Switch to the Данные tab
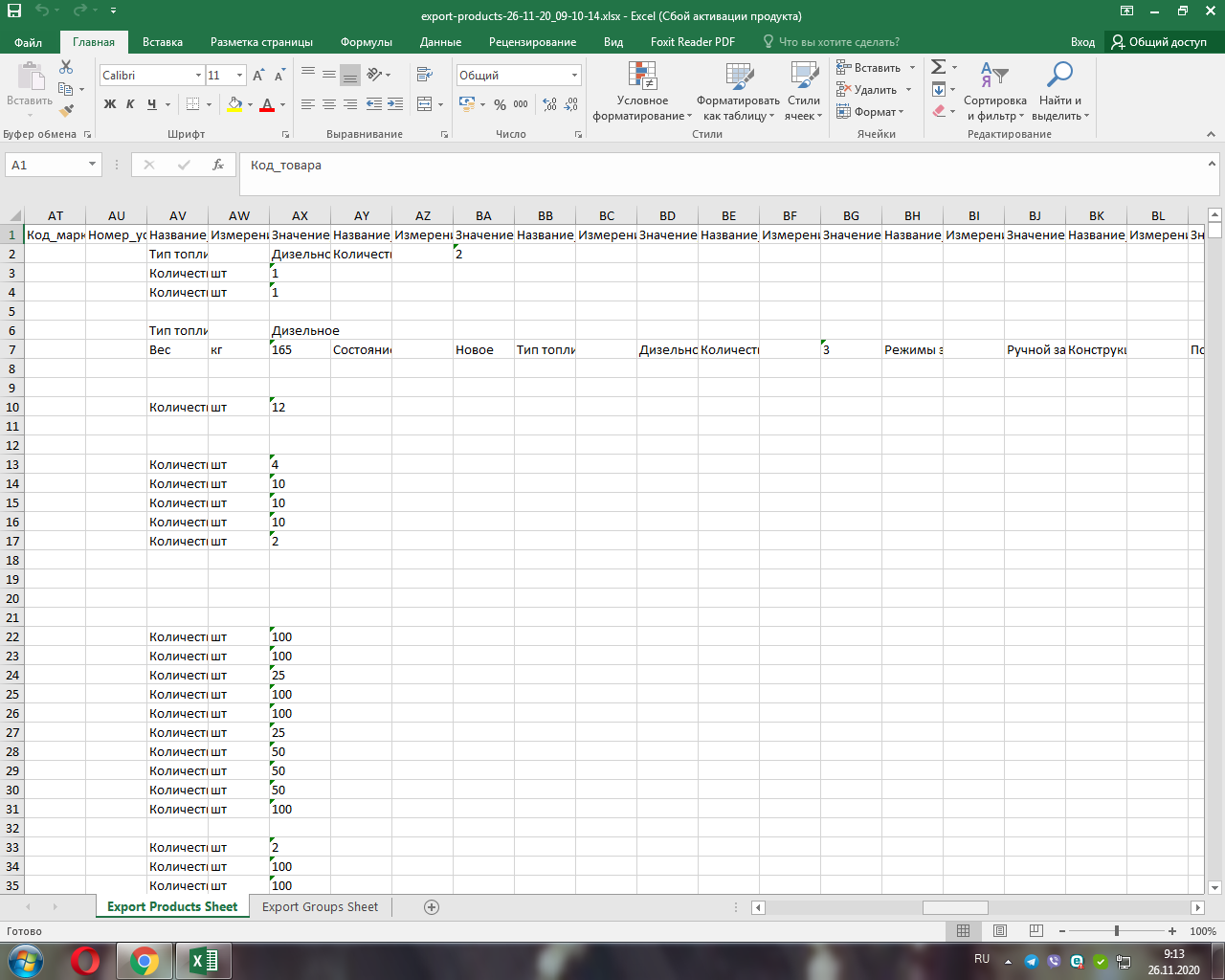Viewport: 1225px width, 980px height. (440, 42)
